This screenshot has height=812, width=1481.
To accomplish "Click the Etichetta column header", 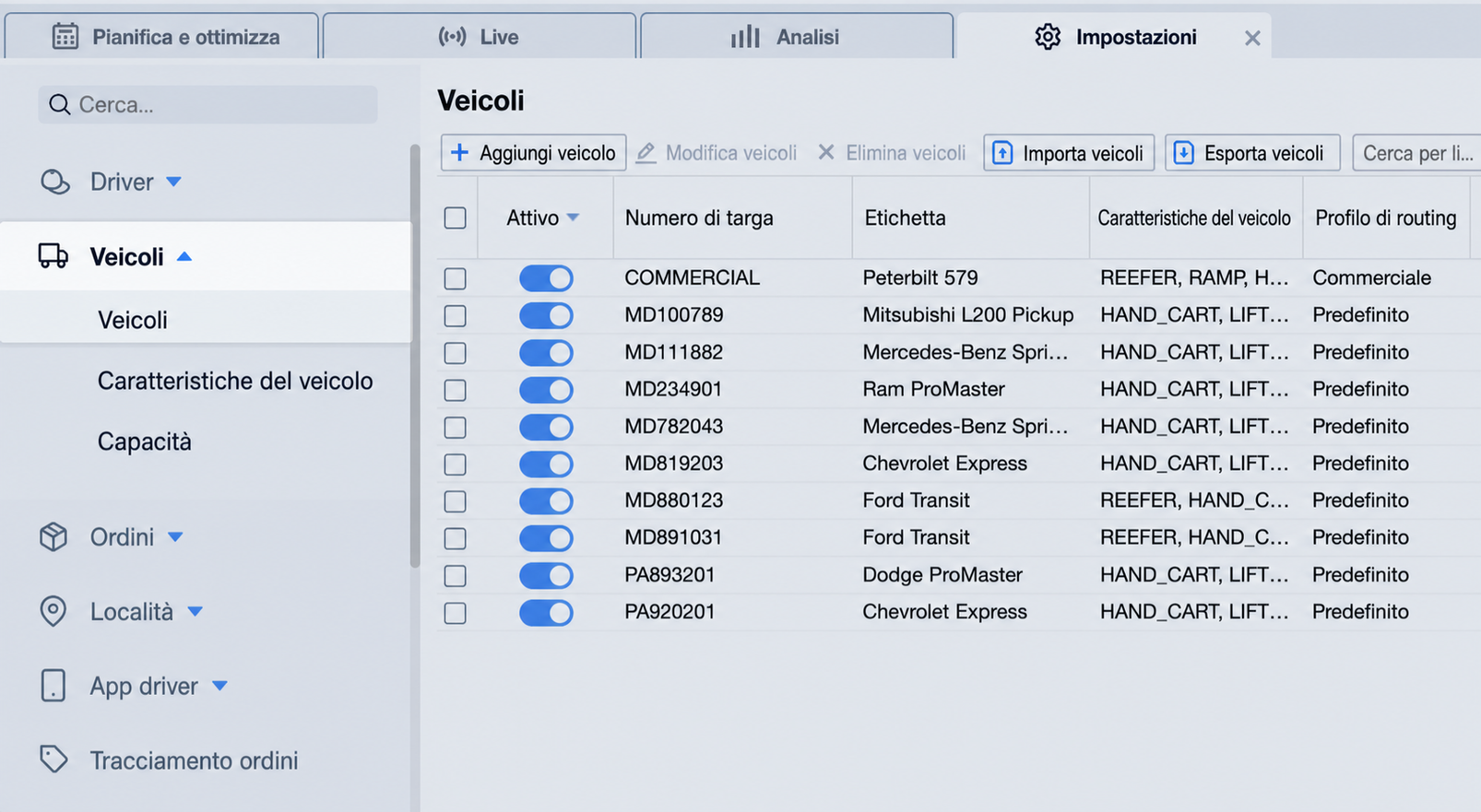I will (x=905, y=218).
